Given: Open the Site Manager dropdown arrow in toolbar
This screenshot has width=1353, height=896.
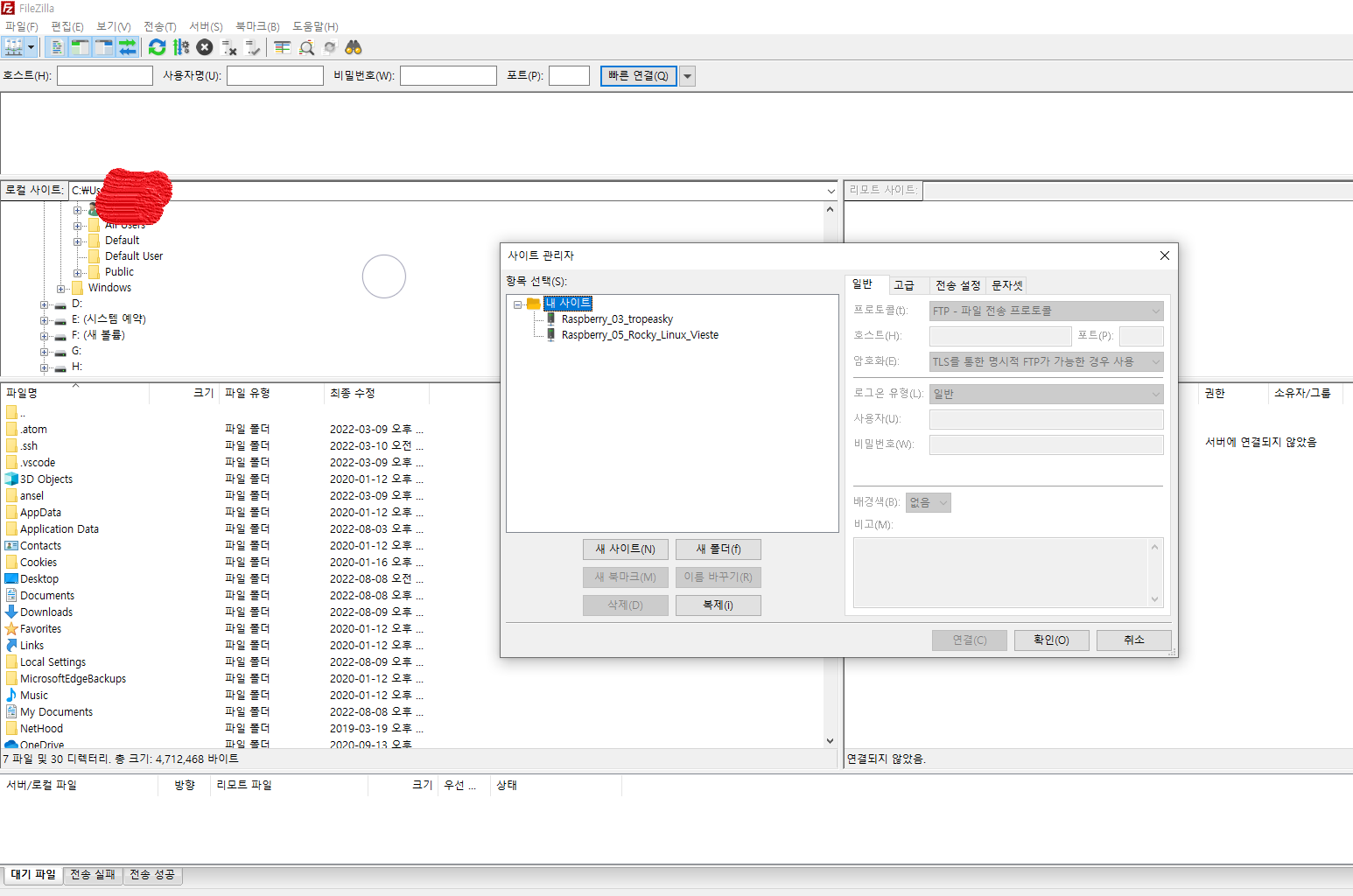Looking at the screenshot, I should point(32,47).
